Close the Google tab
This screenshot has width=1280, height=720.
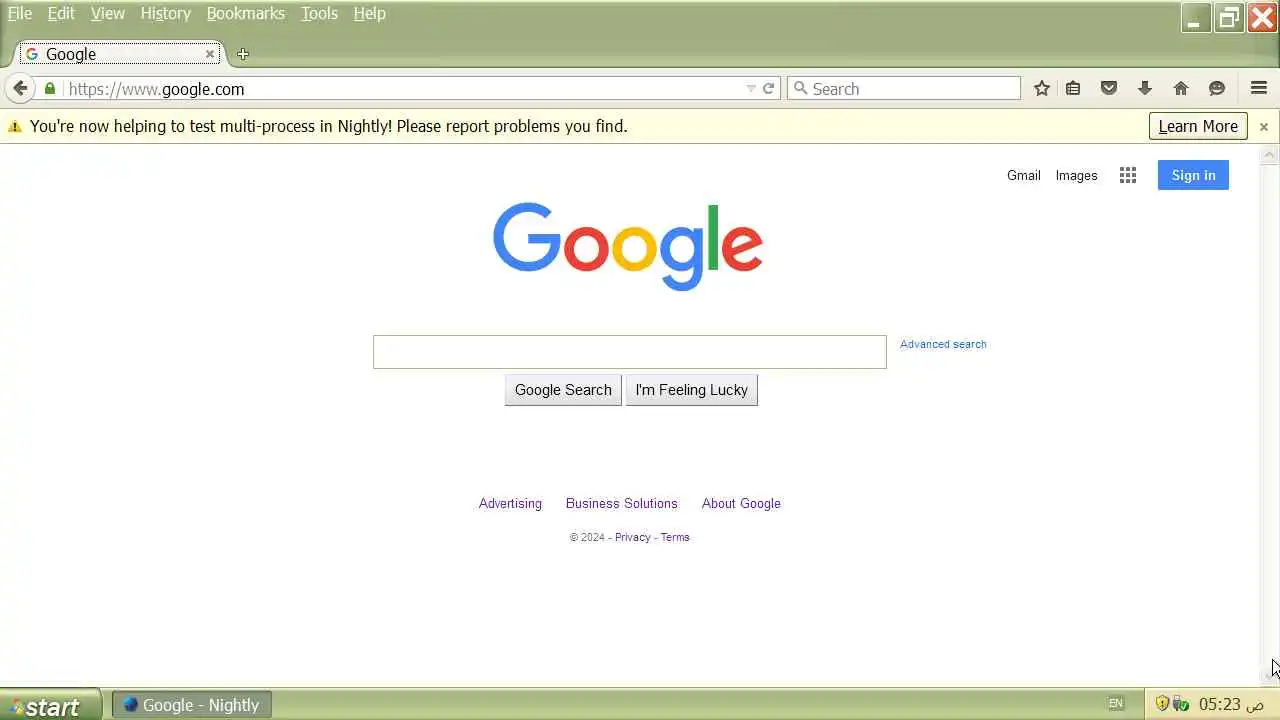[210, 54]
